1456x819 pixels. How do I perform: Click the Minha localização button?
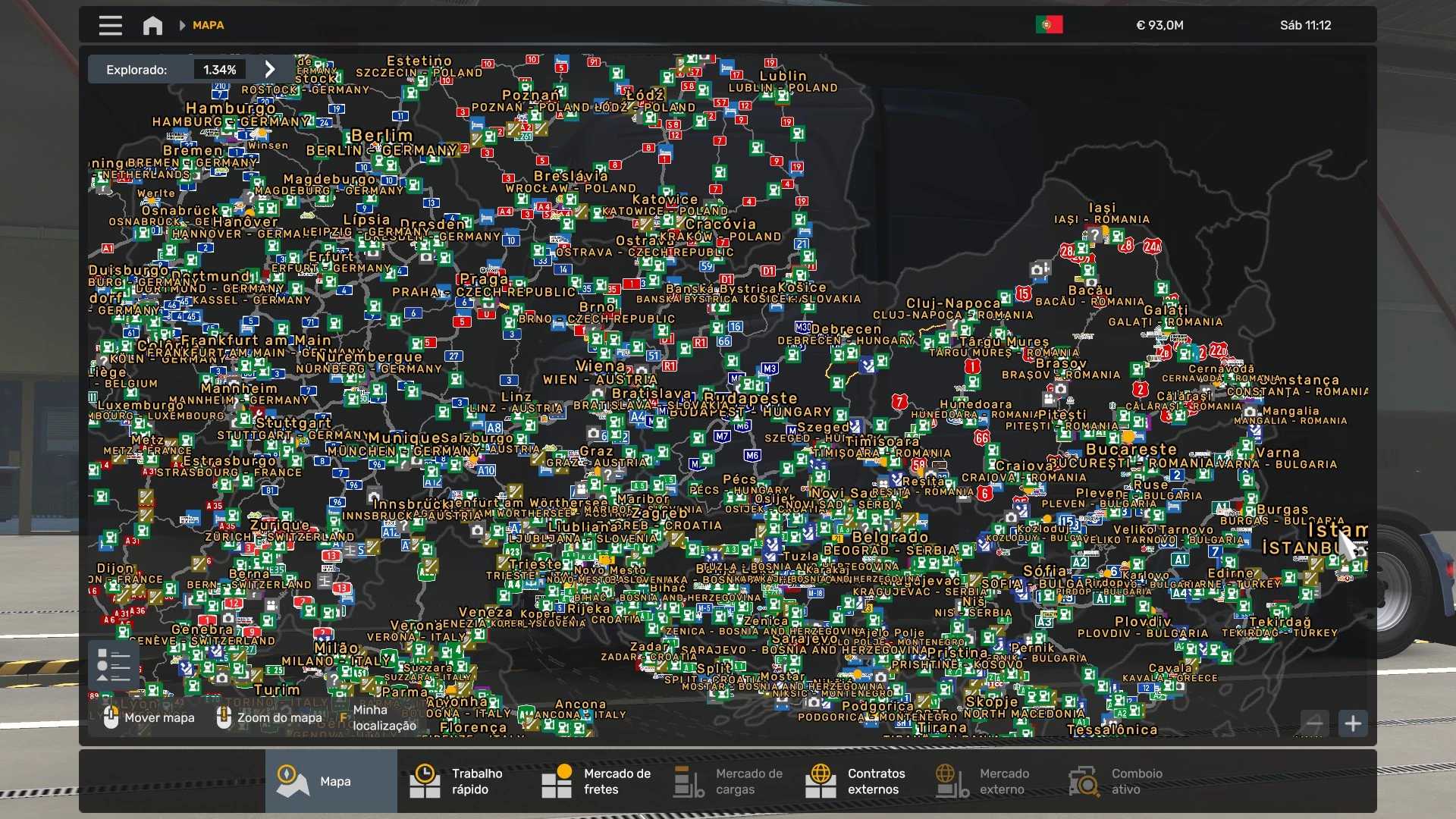click(383, 717)
